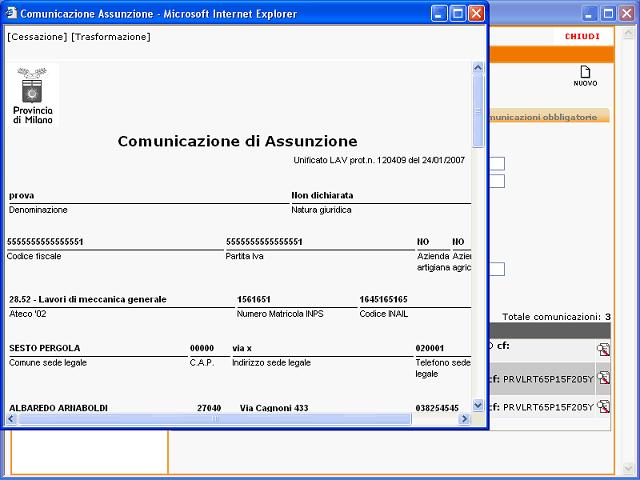Click the topmost input field in the background window
This screenshot has width=640, height=480.
[x=497, y=164]
